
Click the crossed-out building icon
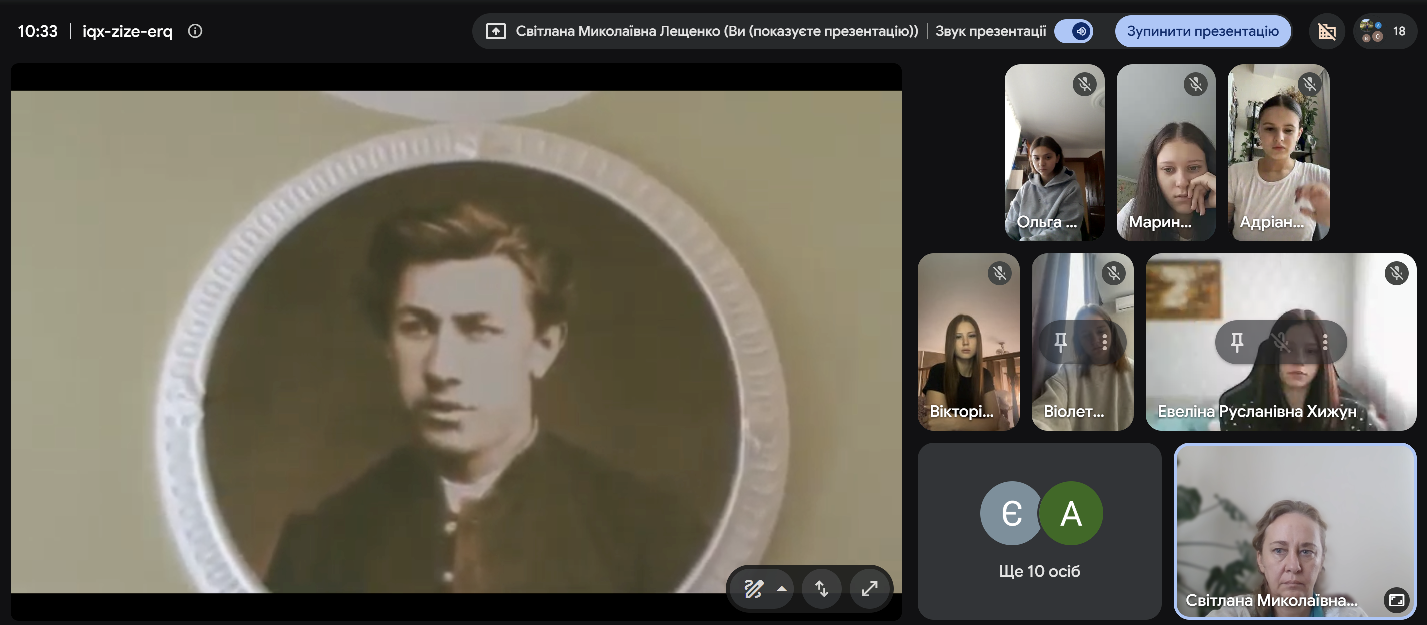coord(1327,31)
